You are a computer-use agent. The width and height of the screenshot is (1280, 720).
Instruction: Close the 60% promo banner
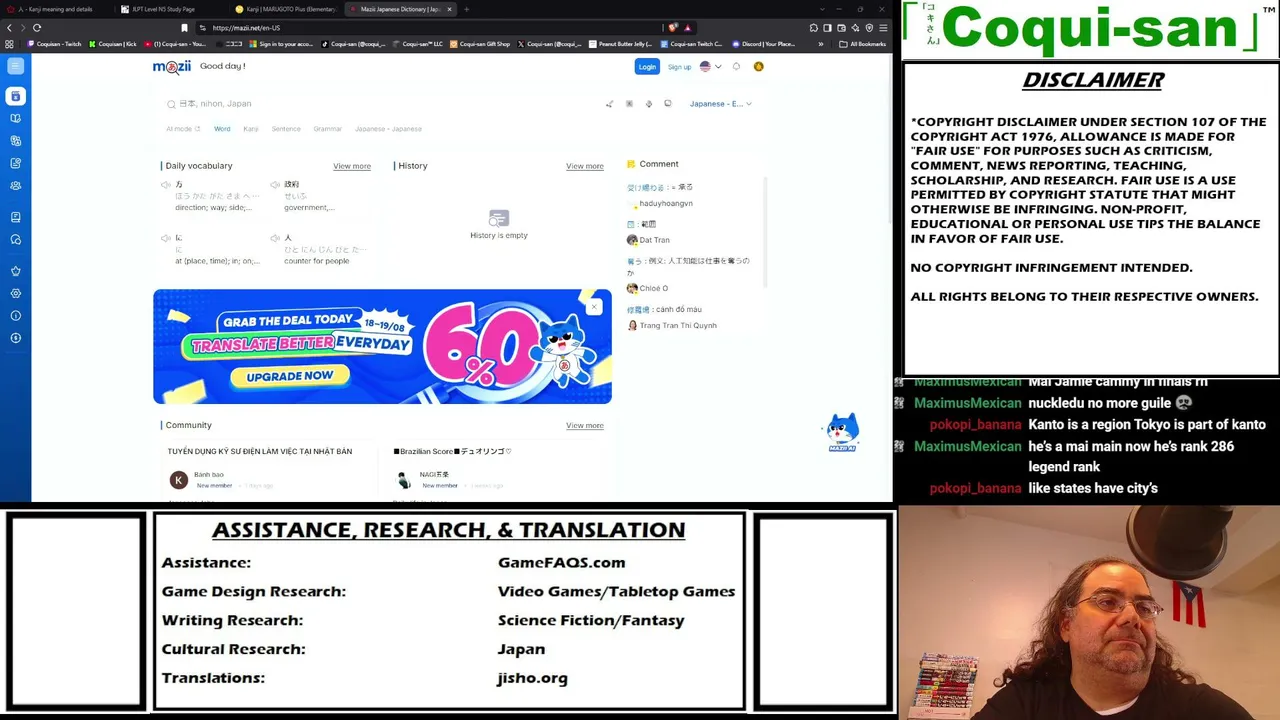pyautogui.click(x=594, y=306)
